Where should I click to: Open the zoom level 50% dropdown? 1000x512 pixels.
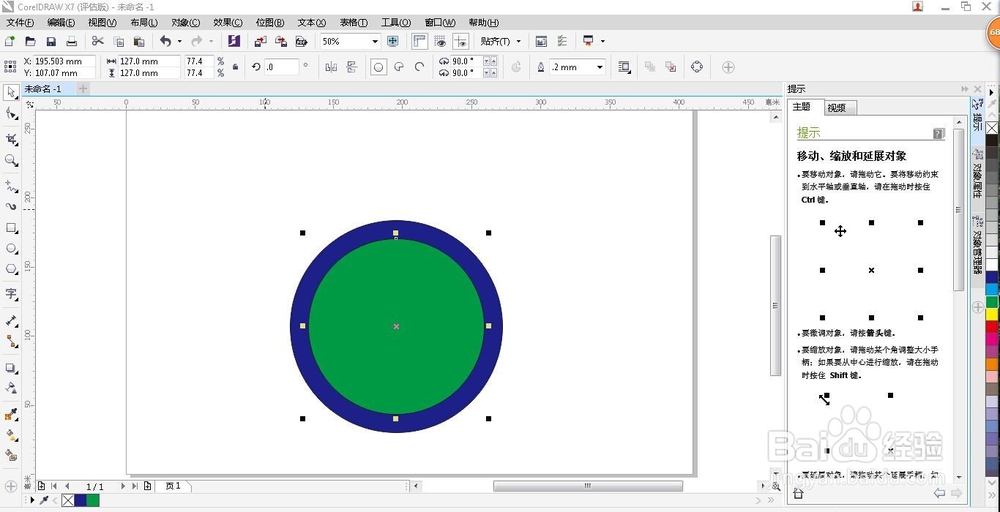click(374, 41)
